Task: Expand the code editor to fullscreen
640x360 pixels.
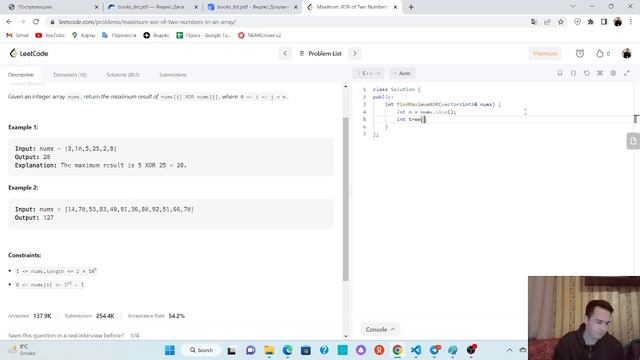Action: point(627,73)
